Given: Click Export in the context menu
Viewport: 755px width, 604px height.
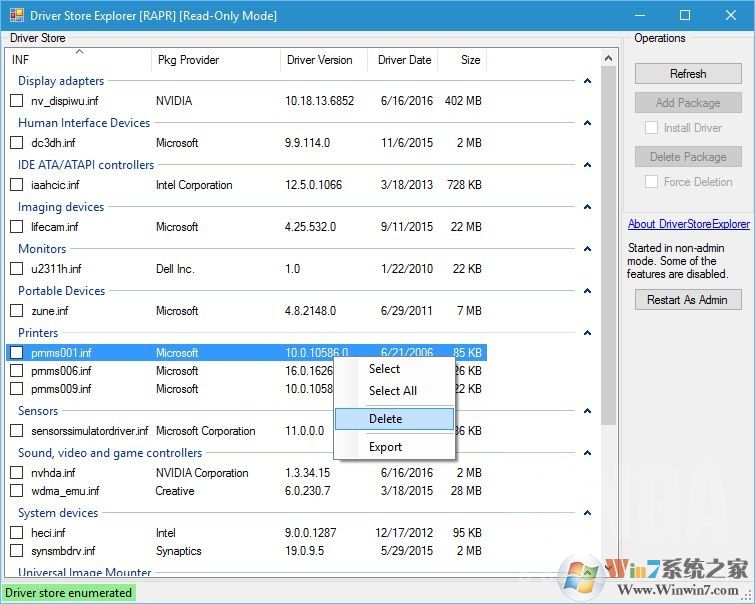Looking at the screenshot, I should click(x=385, y=447).
